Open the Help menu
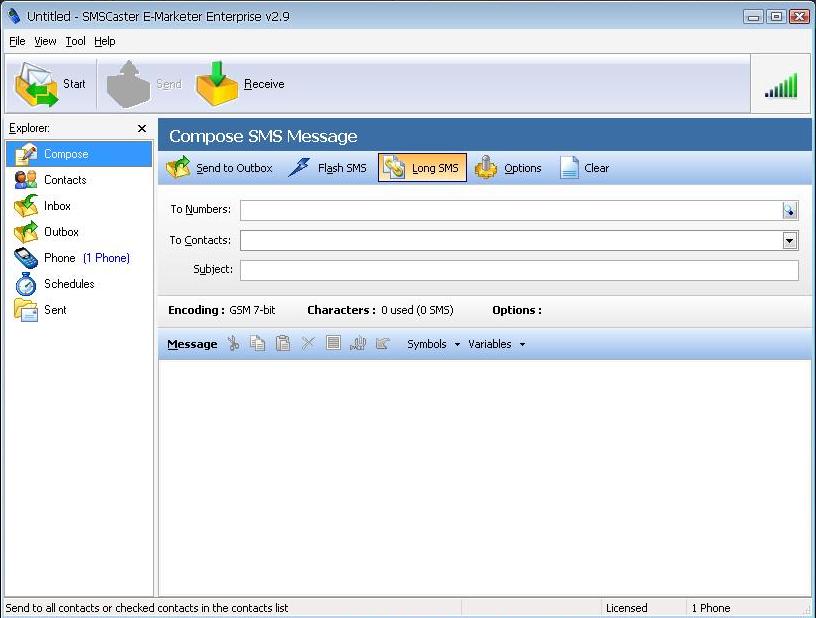Viewport: 816px width, 618px height. point(105,41)
